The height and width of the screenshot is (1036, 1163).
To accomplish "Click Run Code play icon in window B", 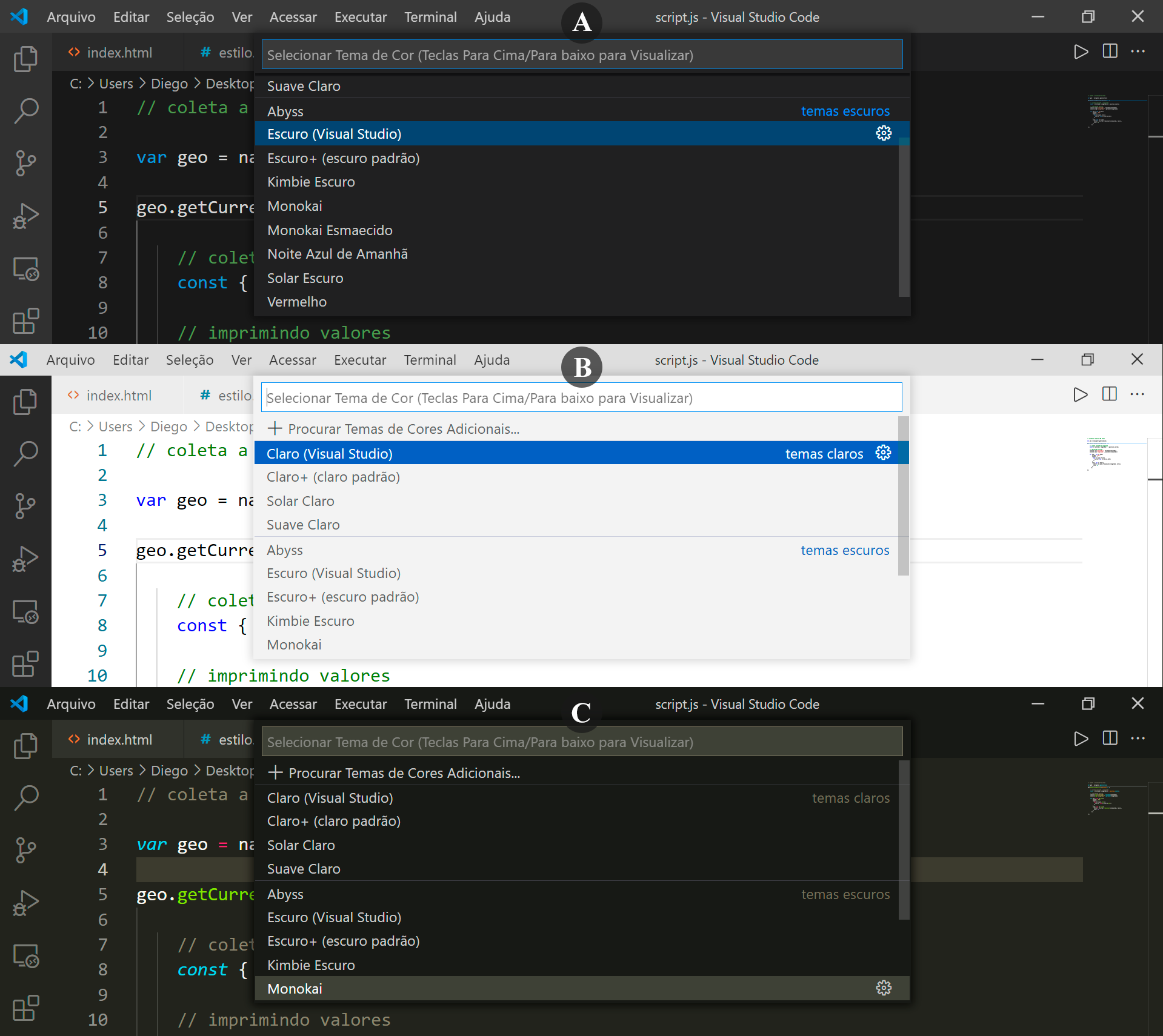I will tap(1080, 395).
